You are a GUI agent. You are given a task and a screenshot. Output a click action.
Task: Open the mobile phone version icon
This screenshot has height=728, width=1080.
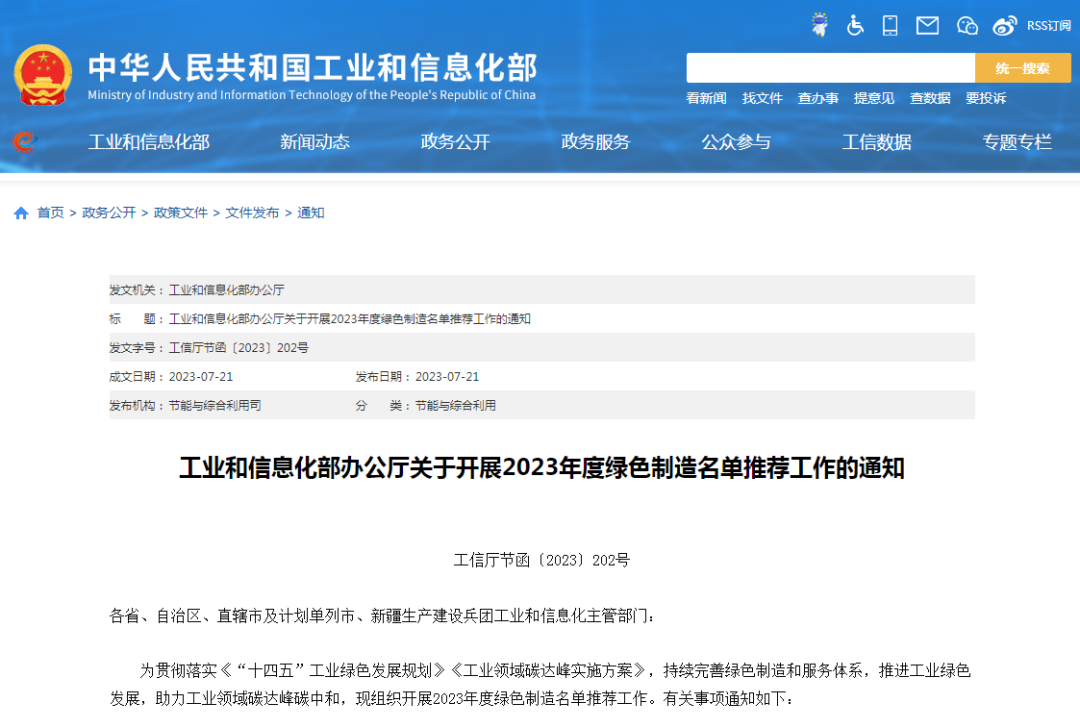[x=890, y=25]
